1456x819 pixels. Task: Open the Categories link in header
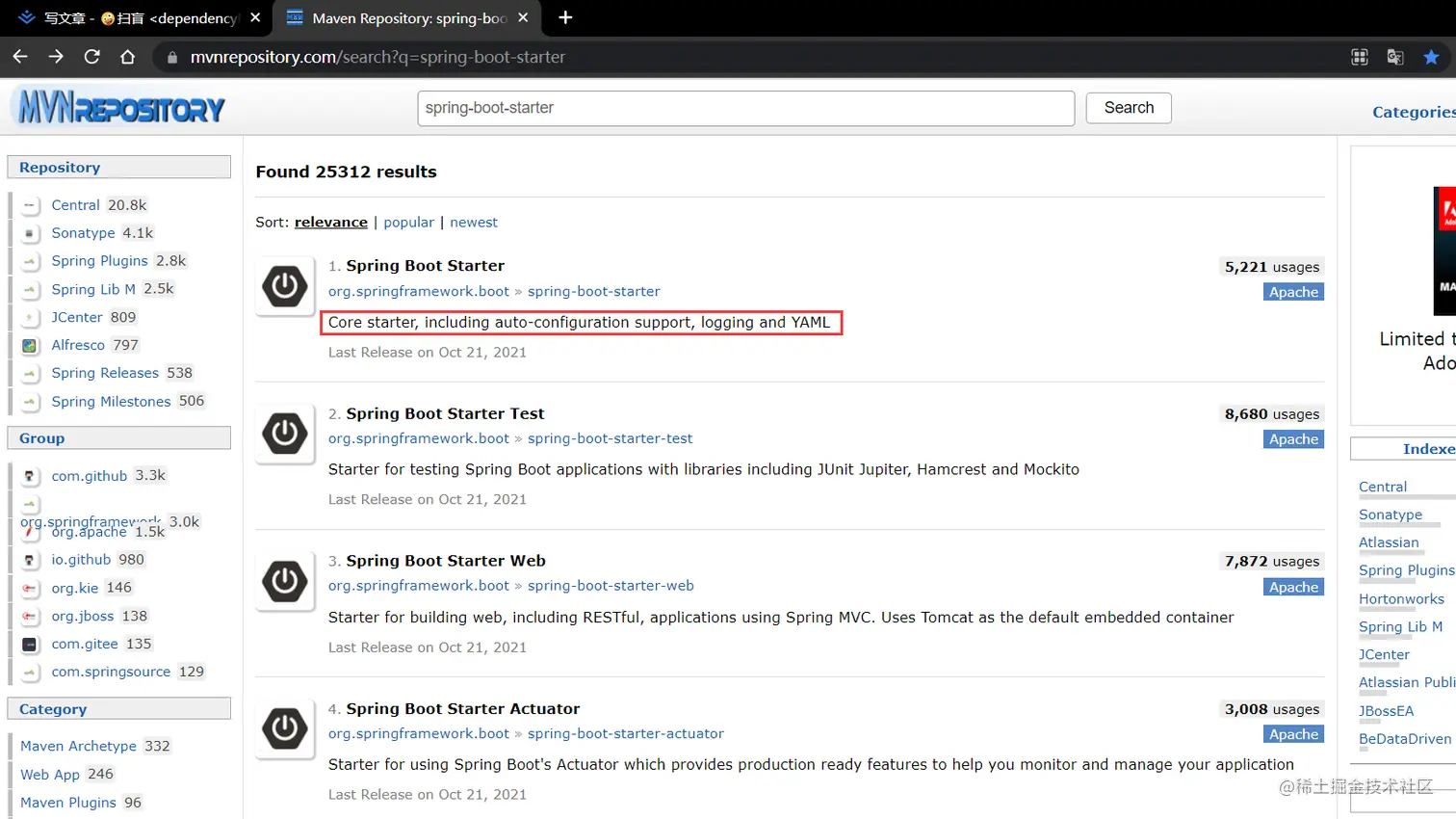[x=1414, y=112]
